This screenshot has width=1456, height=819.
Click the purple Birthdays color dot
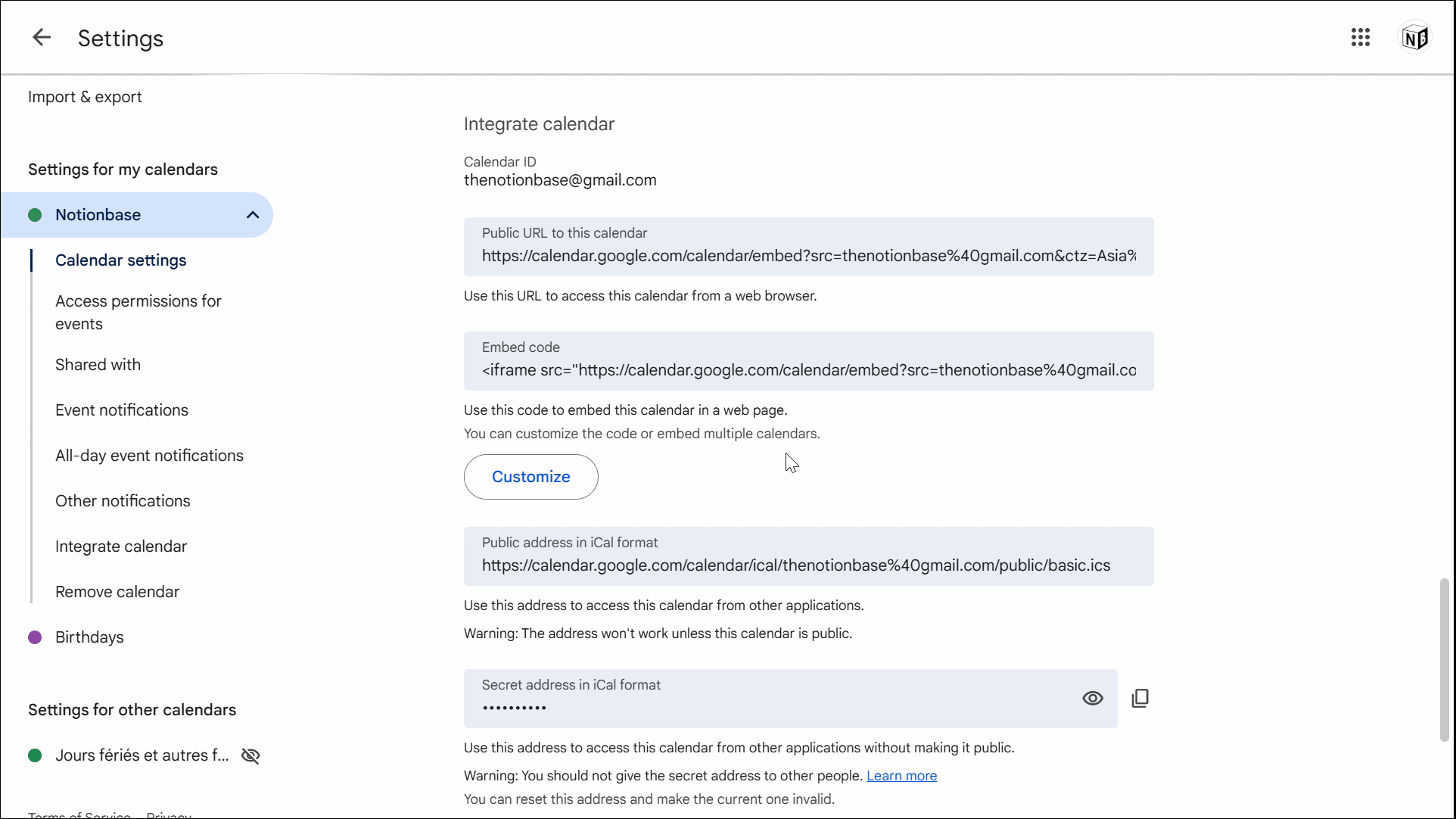pyautogui.click(x=35, y=637)
